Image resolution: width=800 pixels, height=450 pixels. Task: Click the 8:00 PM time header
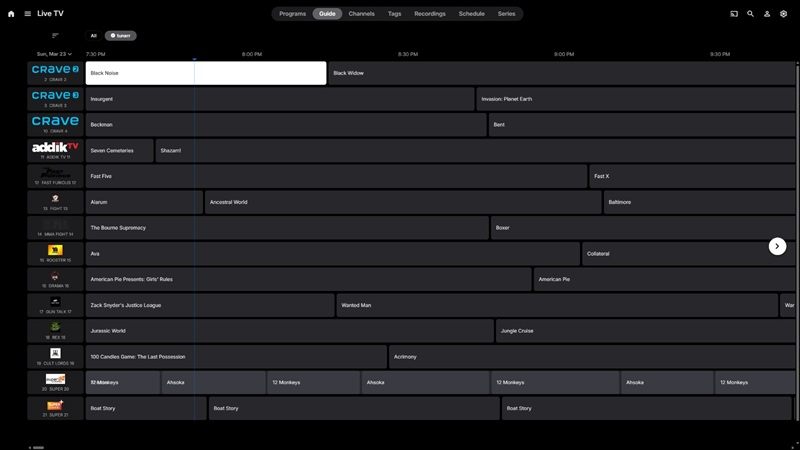pyautogui.click(x=252, y=54)
